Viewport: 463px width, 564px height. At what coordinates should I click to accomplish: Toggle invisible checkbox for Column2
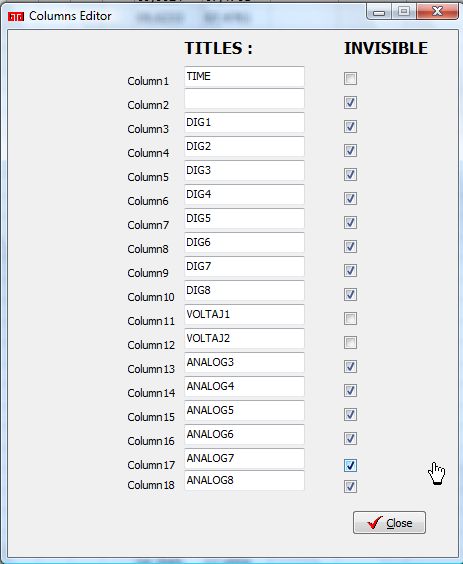tap(350, 103)
